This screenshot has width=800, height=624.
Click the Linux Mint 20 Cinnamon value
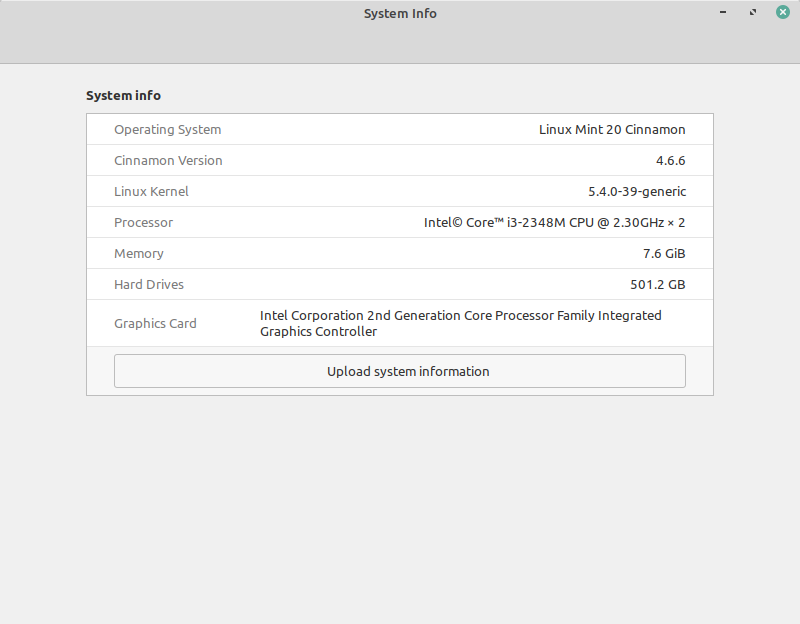[612, 129]
